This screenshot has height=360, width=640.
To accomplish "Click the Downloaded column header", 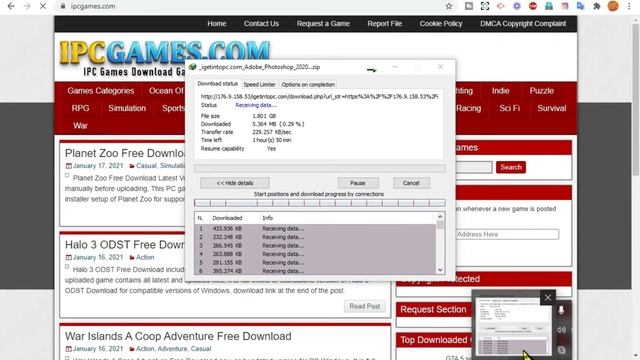I will pos(227,218).
